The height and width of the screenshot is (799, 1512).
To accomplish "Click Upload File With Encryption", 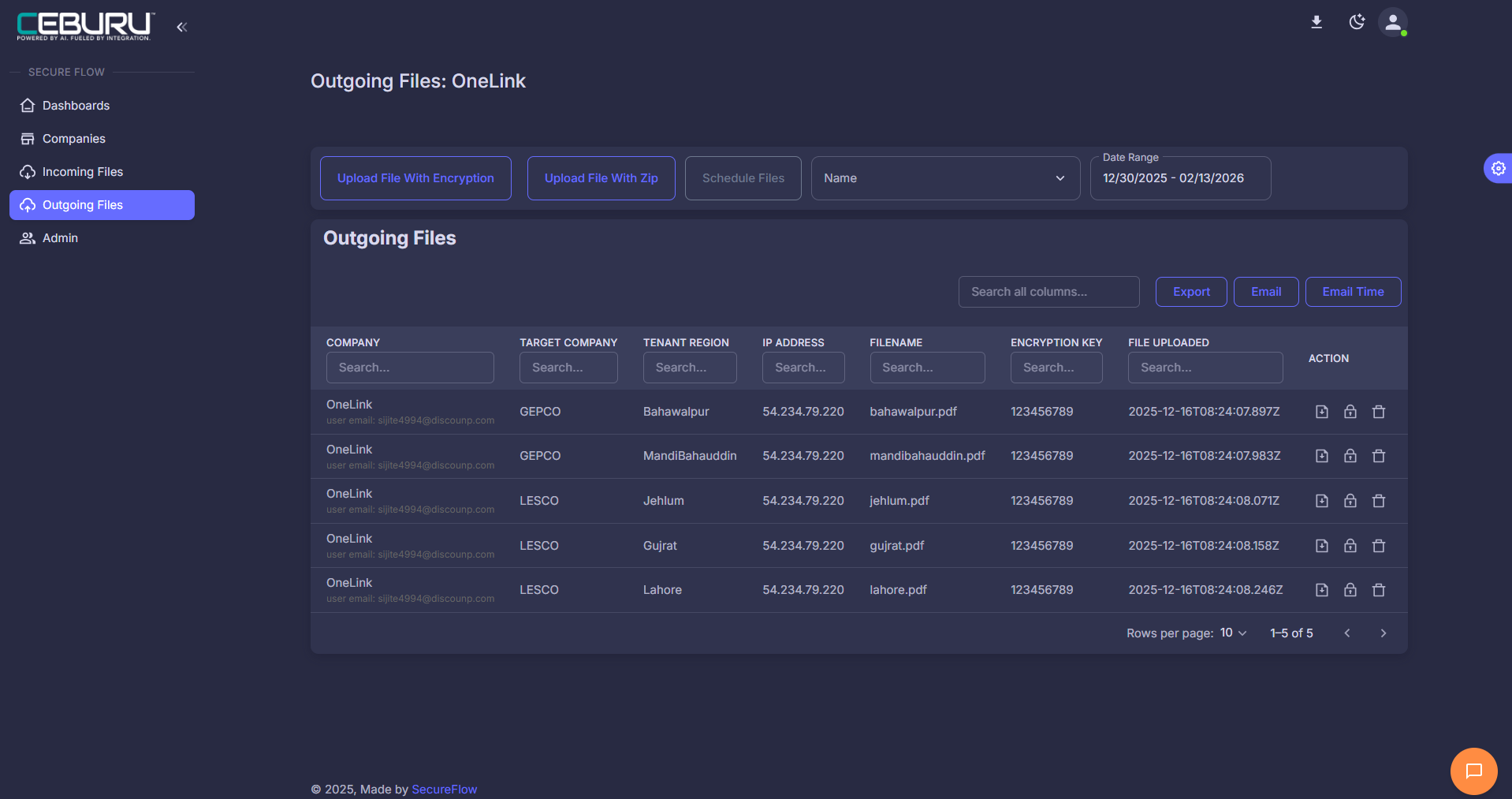I will (x=415, y=178).
